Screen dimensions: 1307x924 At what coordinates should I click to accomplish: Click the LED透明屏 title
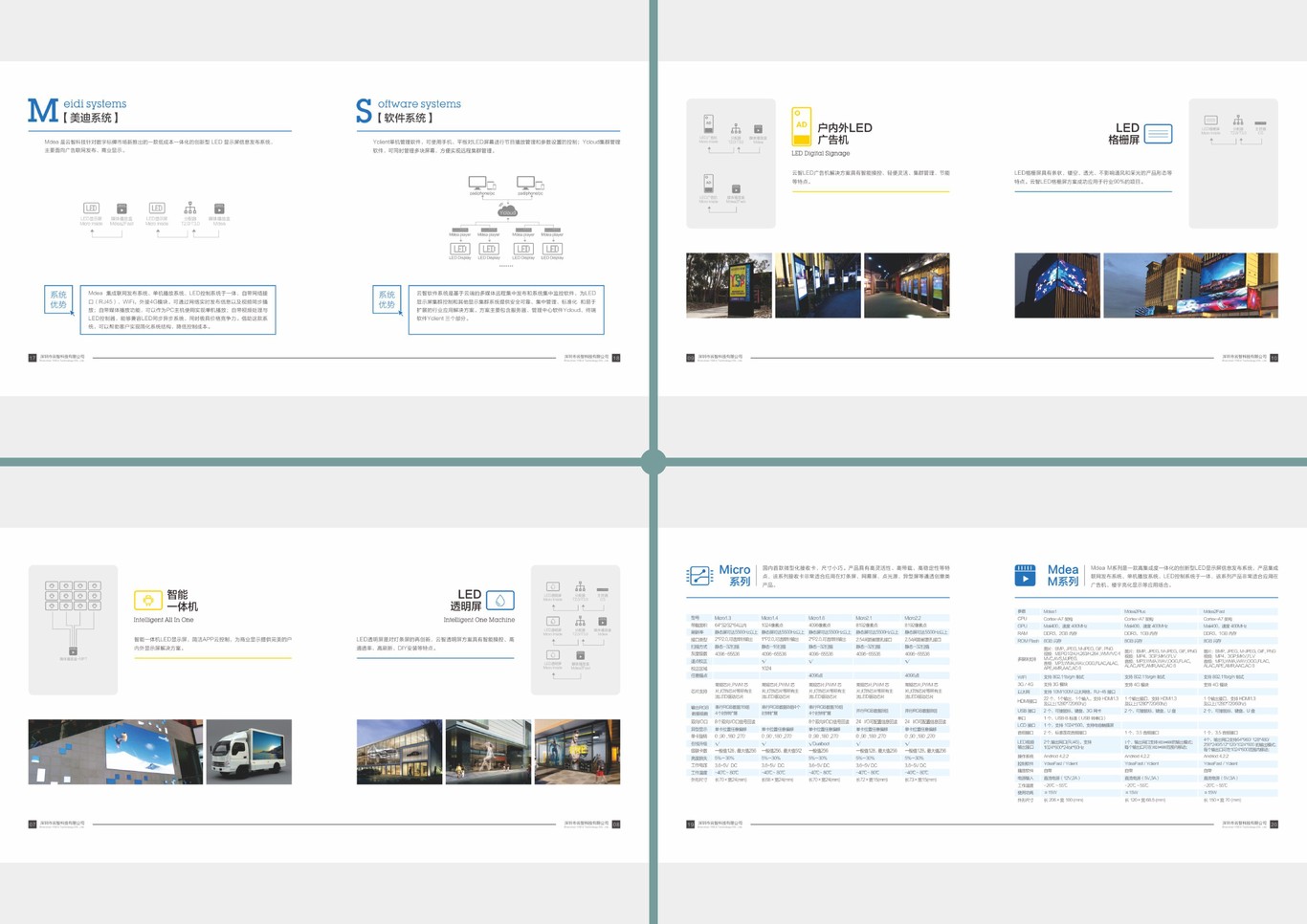click(466, 601)
